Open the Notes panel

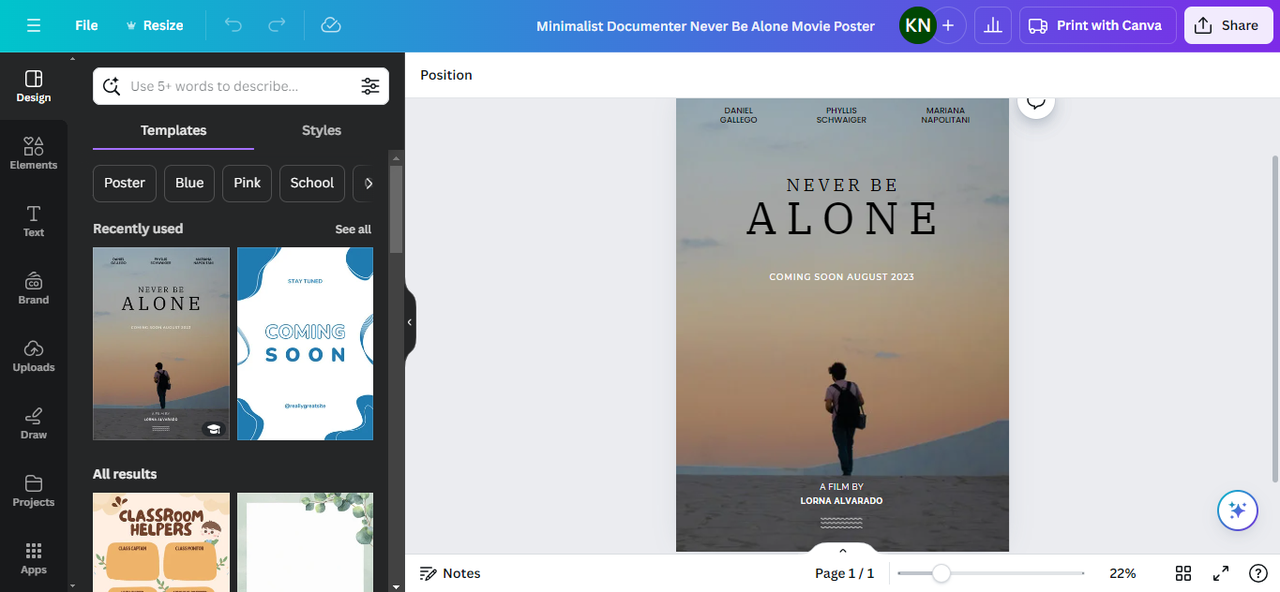coord(450,573)
